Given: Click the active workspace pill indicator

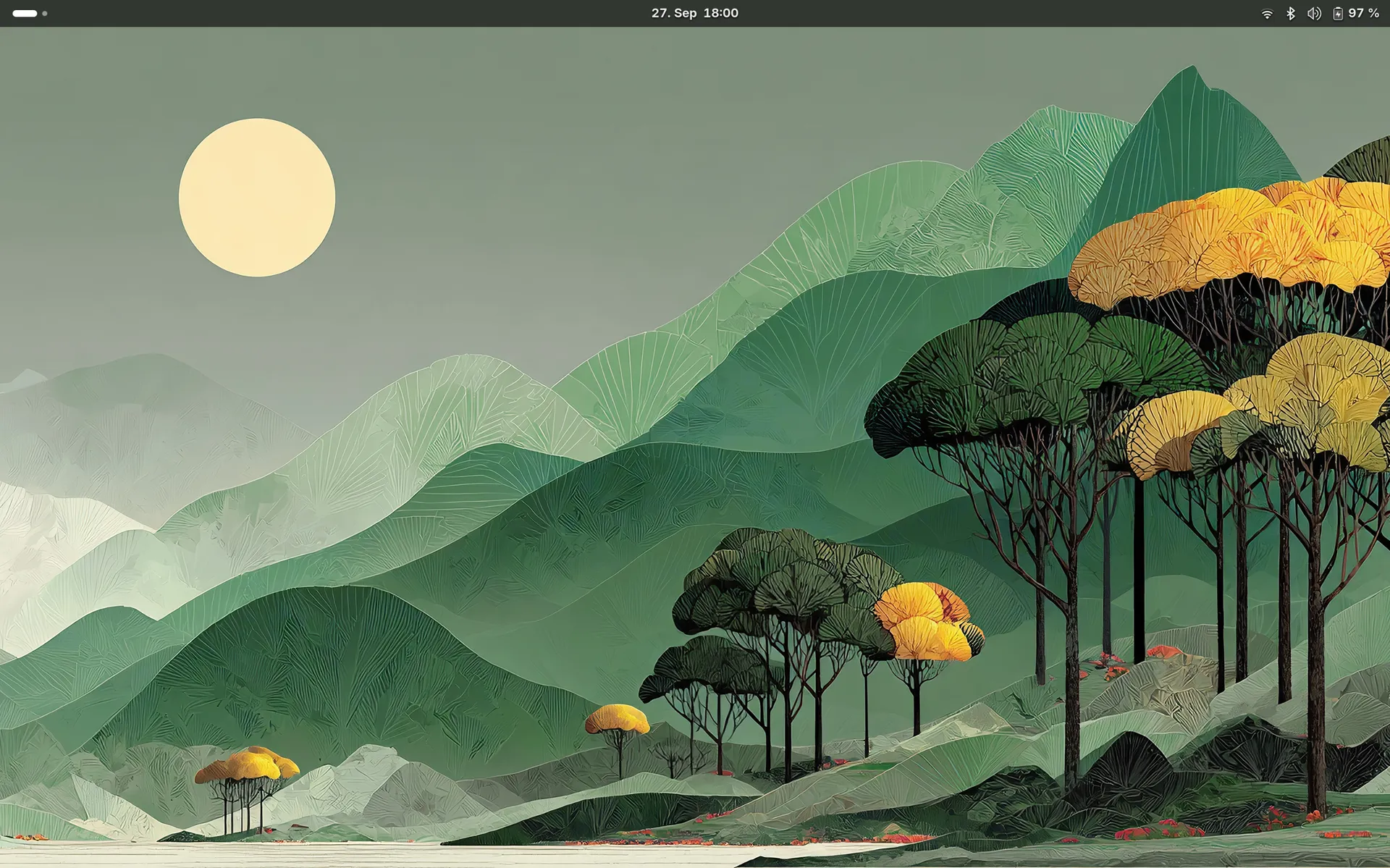Looking at the screenshot, I should [x=25, y=13].
